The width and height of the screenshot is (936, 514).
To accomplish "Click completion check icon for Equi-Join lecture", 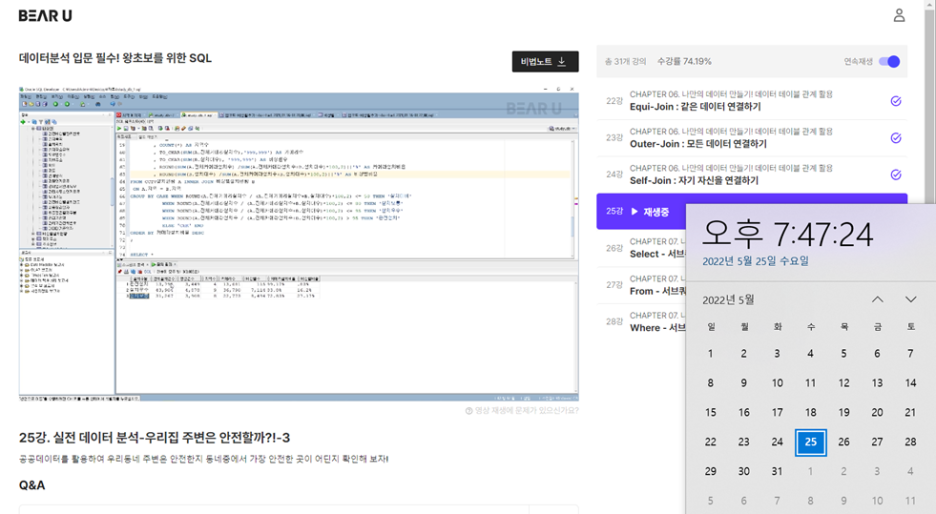I will click(x=896, y=101).
